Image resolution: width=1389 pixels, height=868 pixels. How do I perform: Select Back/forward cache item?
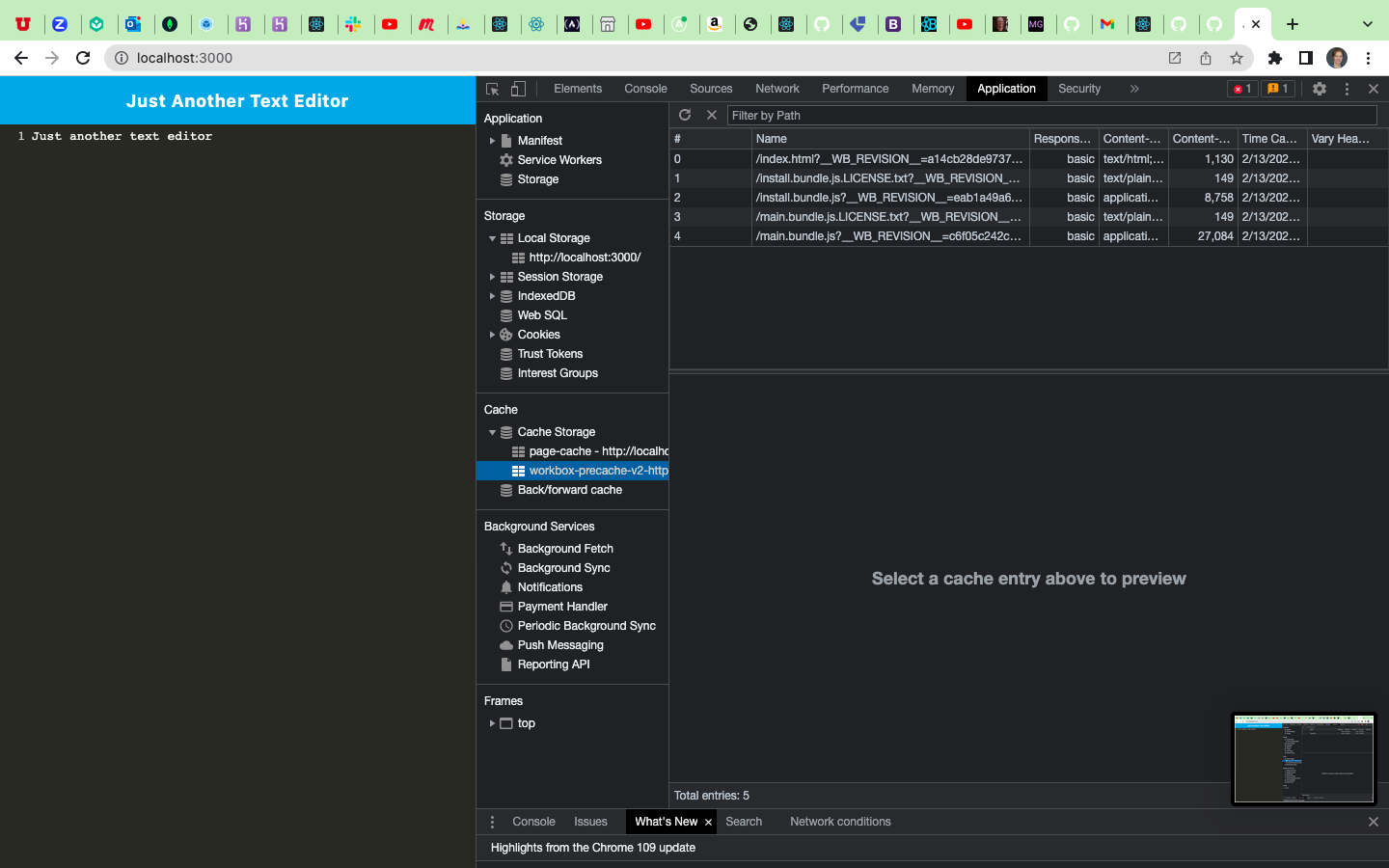[569, 490]
